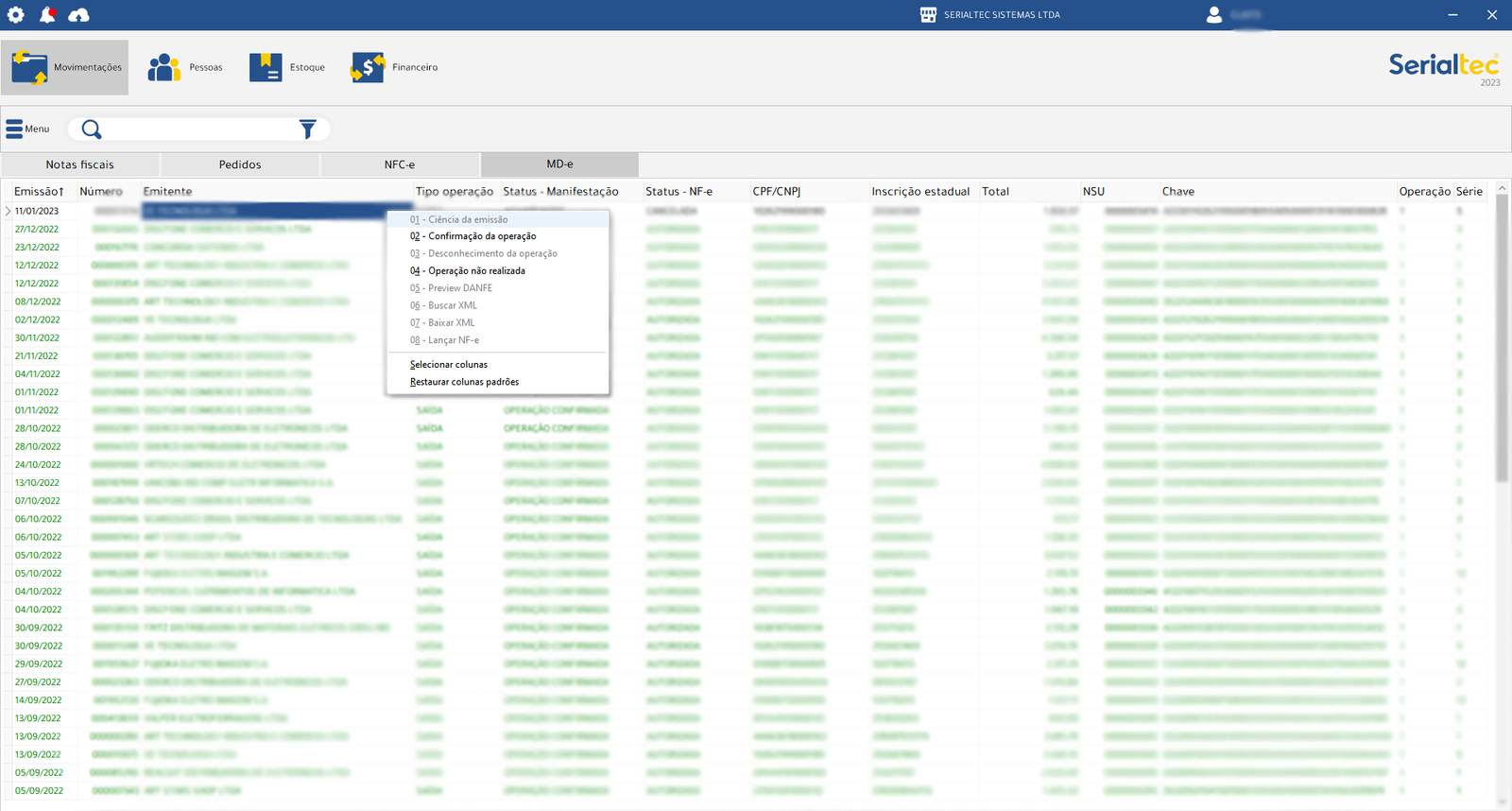The image size is (1512, 811).
Task: Choose 01 - Ciência da emissão
Action: coord(498,219)
